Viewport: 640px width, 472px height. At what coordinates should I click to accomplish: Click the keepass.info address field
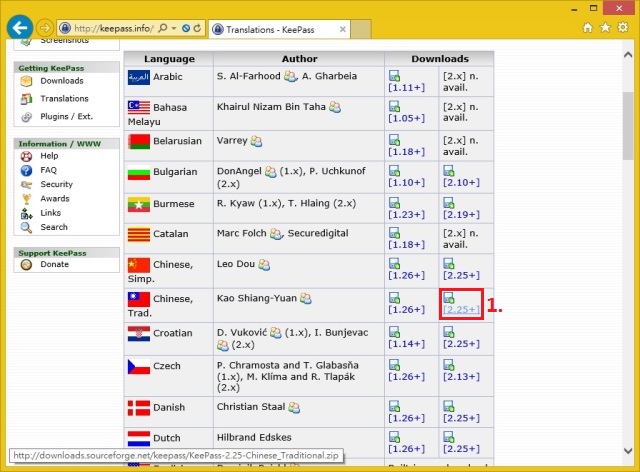[x=113, y=28]
